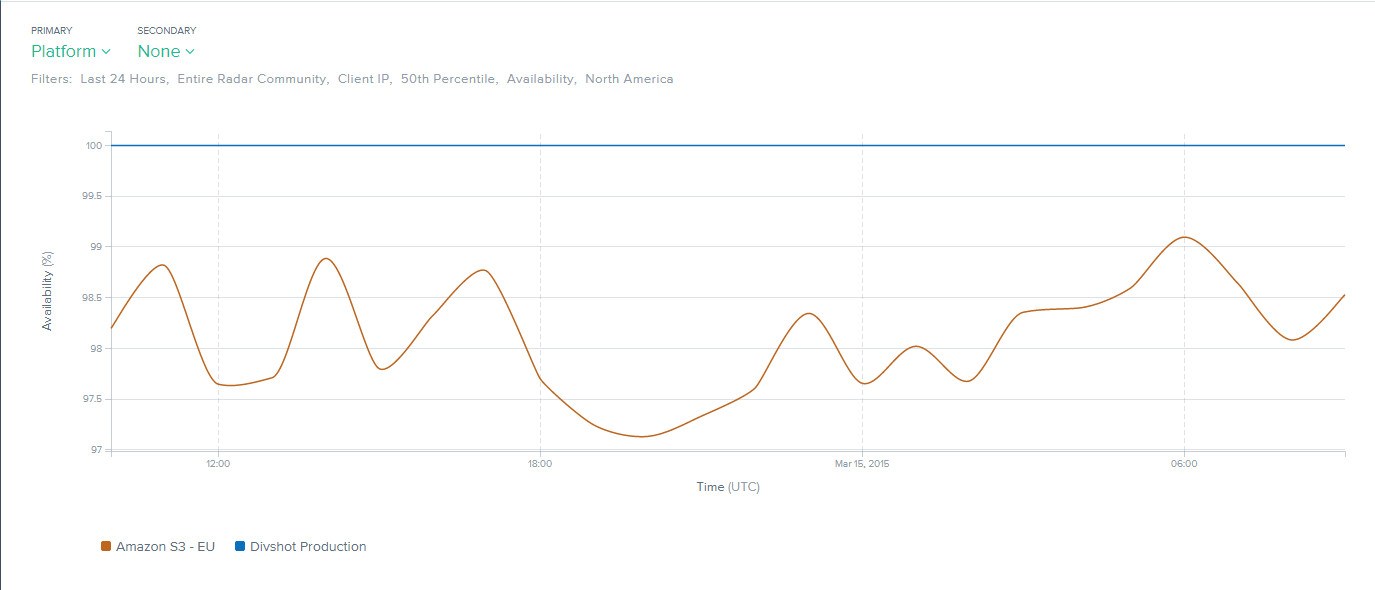This screenshot has width=1375, height=590.
Task: Click the Client IP filter text
Action: point(364,79)
